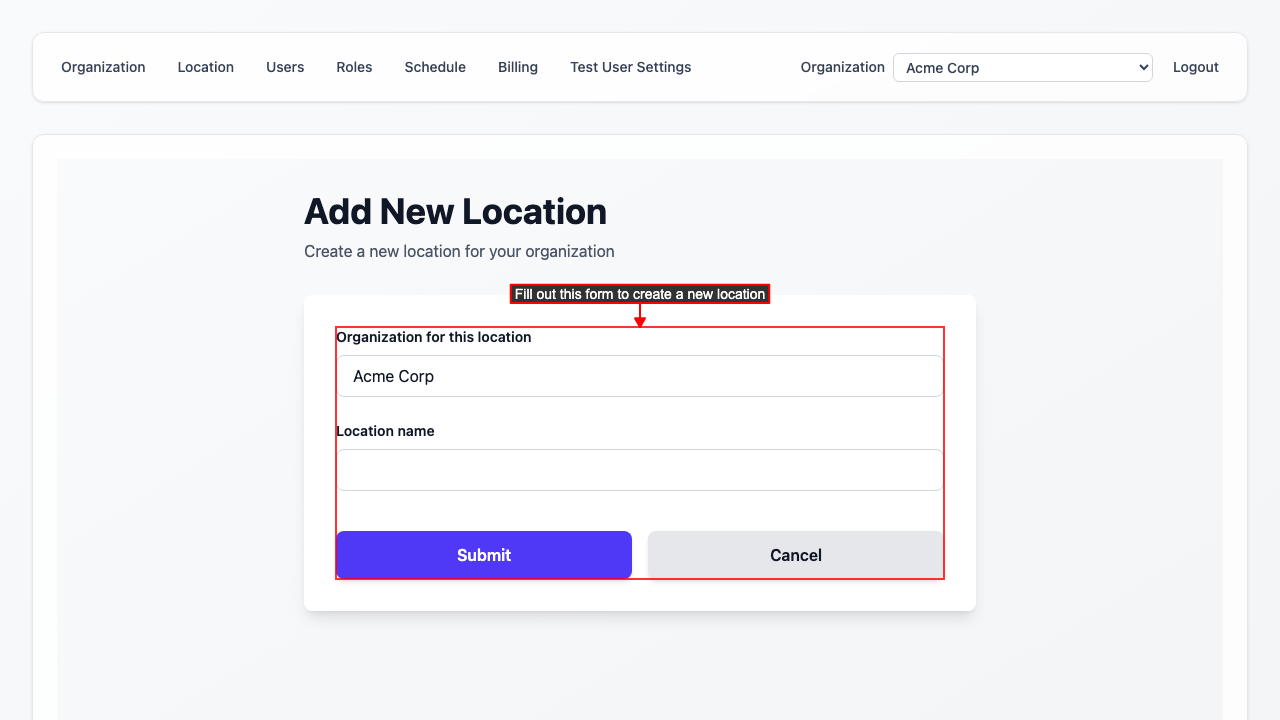Click the 'Organization for this location' label text
Screen dimensions: 1280x720
[434, 337]
